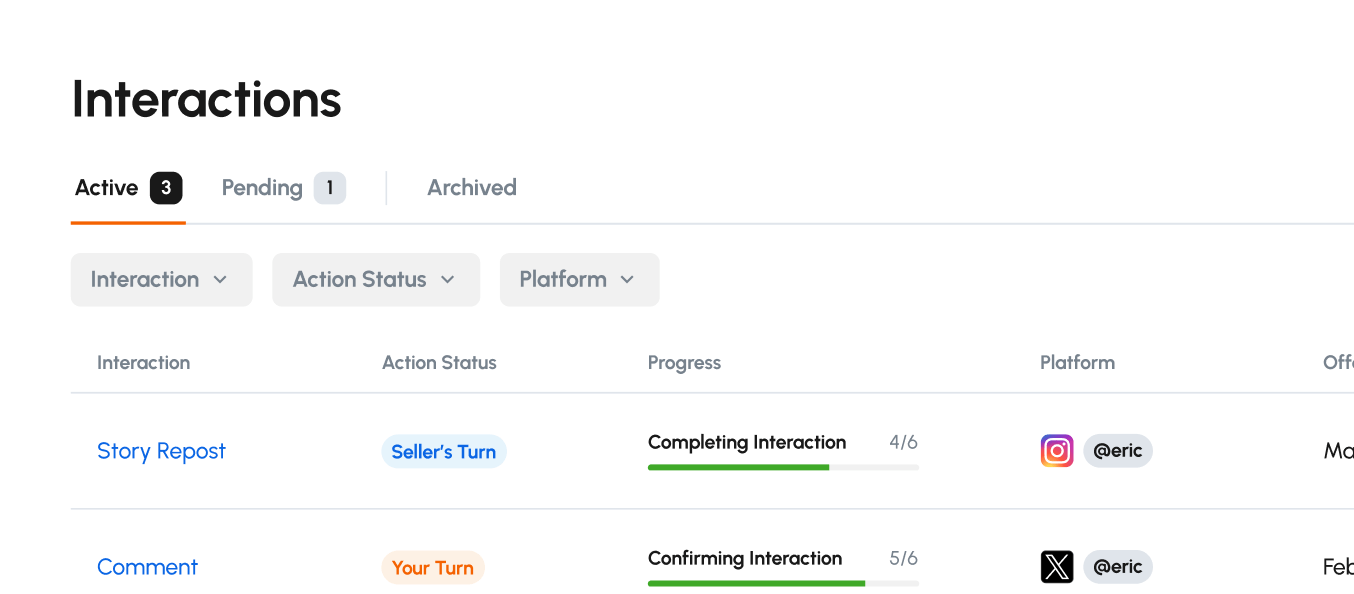Click the X platform icon in Comment row
The image size is (1354, 594).
[1057, 567]
